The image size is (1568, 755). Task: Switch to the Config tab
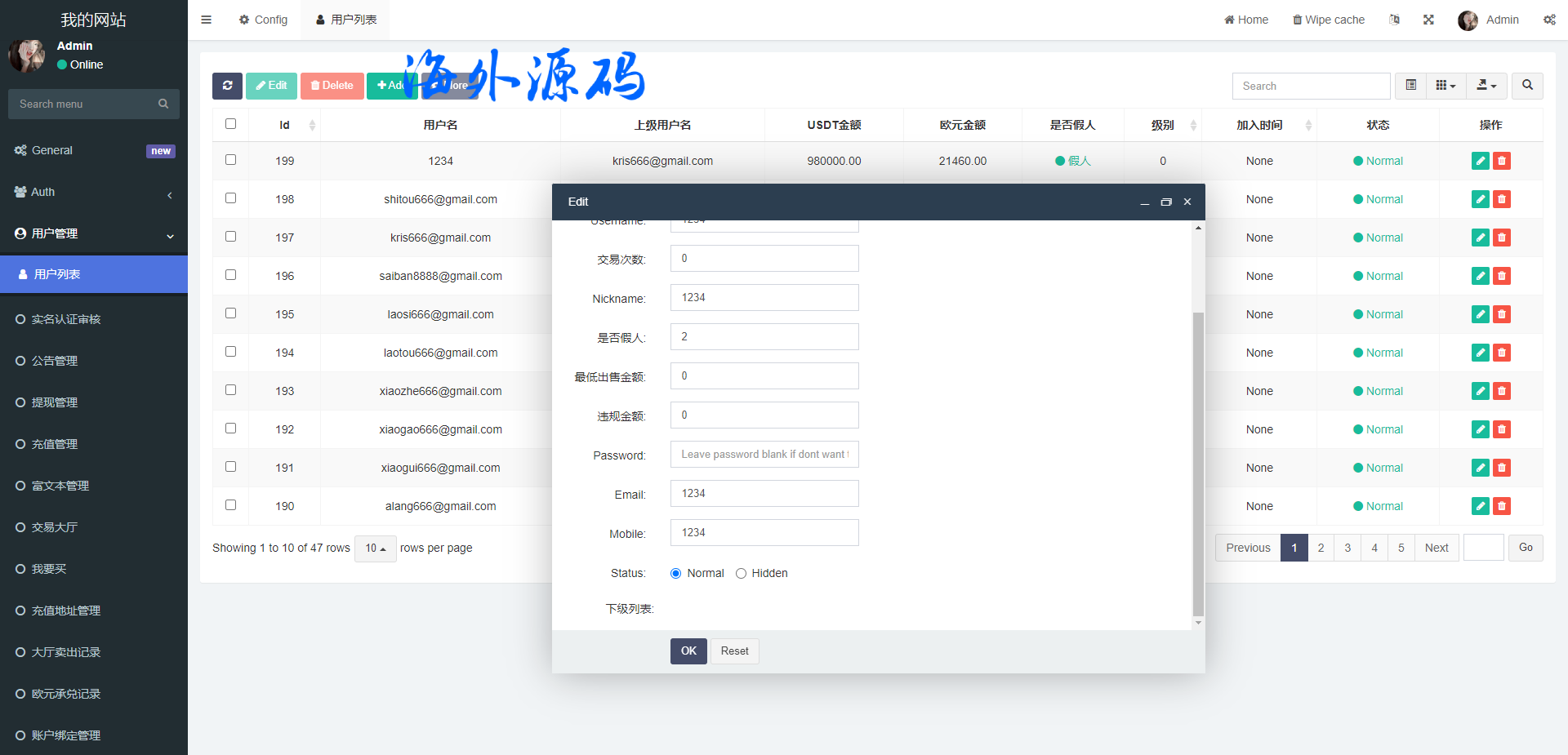(263, 20)
